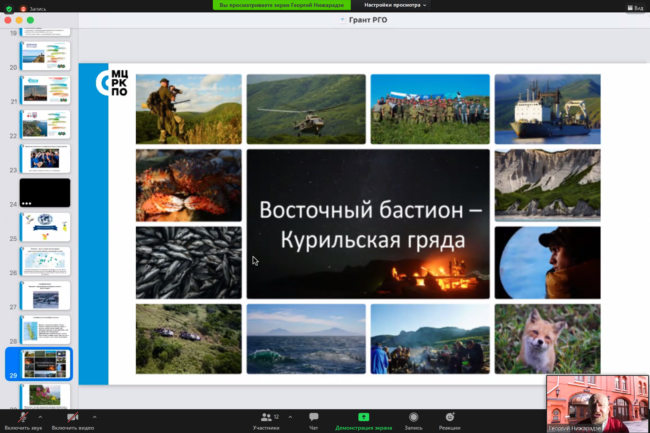Click the microphone icon to unmute audio

[x=23, y=417]
